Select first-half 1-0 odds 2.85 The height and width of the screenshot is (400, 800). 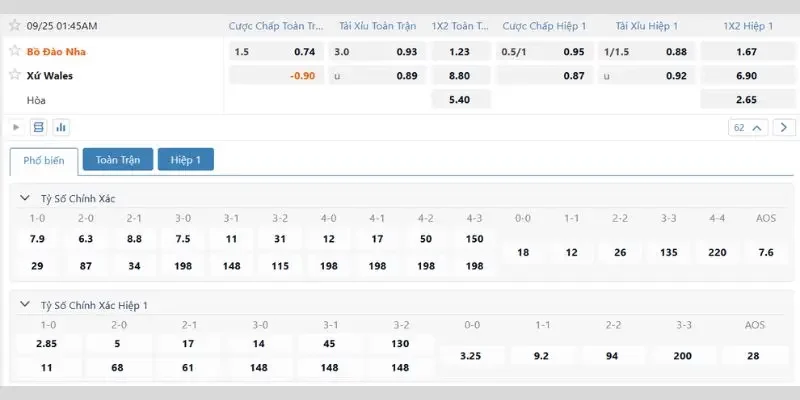46,343
